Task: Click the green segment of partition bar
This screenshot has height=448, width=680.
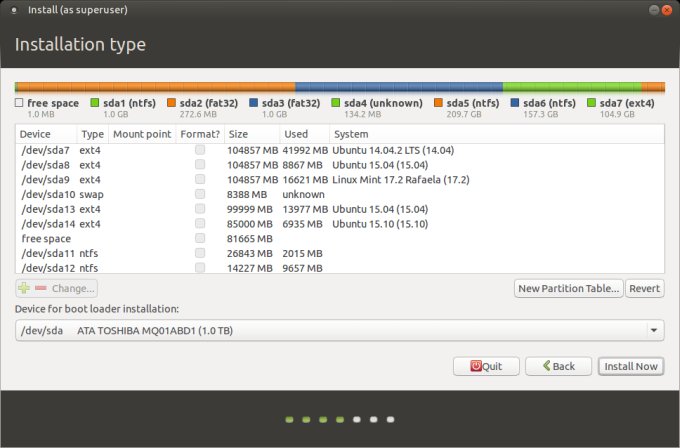Action: click(572, 87)
